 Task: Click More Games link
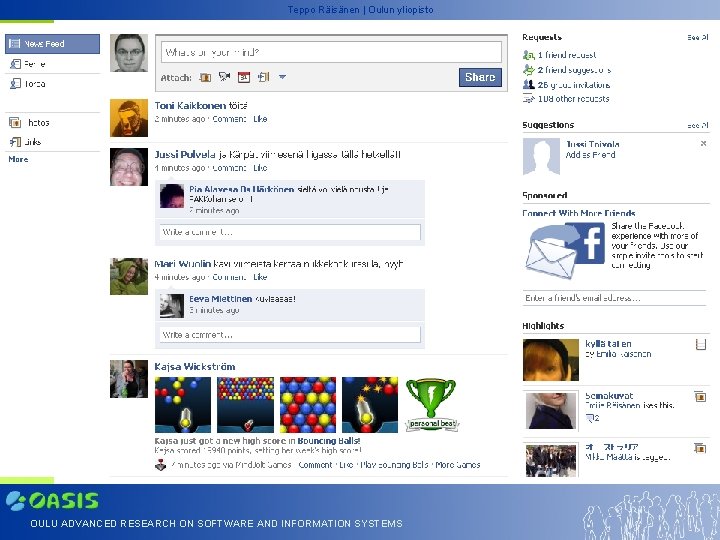point(458,465)
